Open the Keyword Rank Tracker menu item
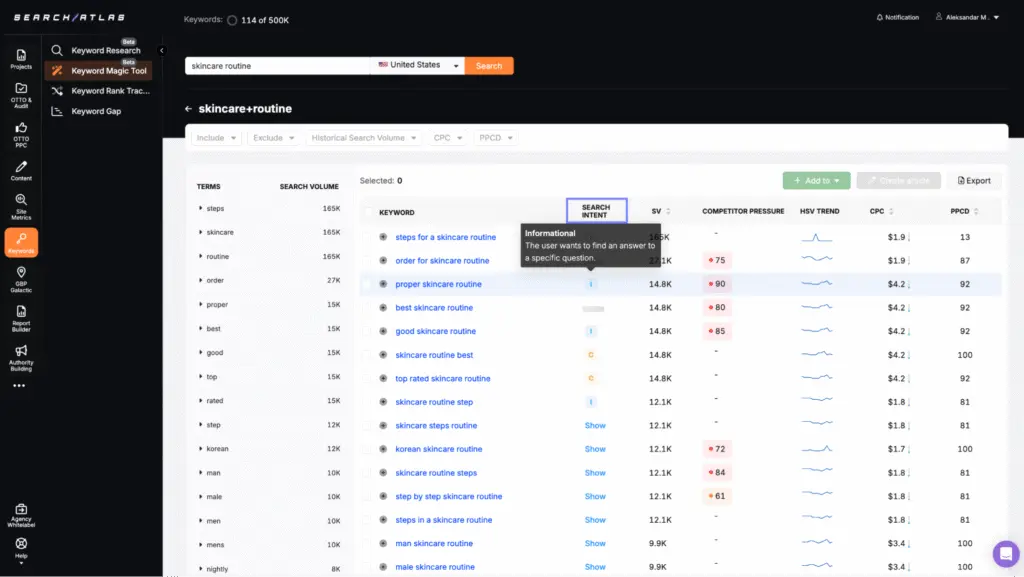 [99, 91]
